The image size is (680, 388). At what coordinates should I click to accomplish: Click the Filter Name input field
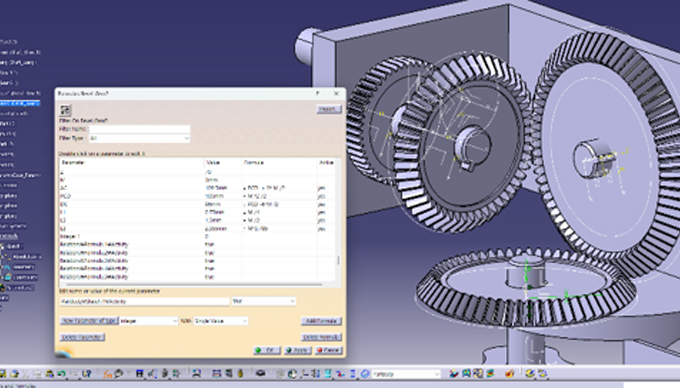click(x=139, y=129)
